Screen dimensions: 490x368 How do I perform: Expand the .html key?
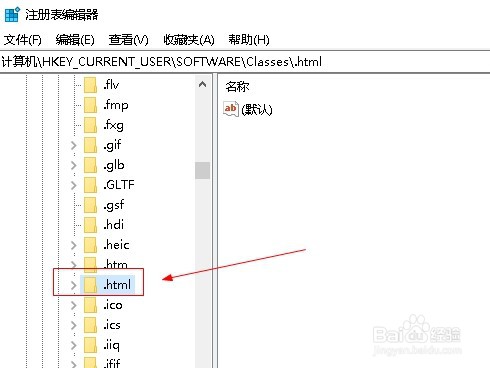click(74, 285)
